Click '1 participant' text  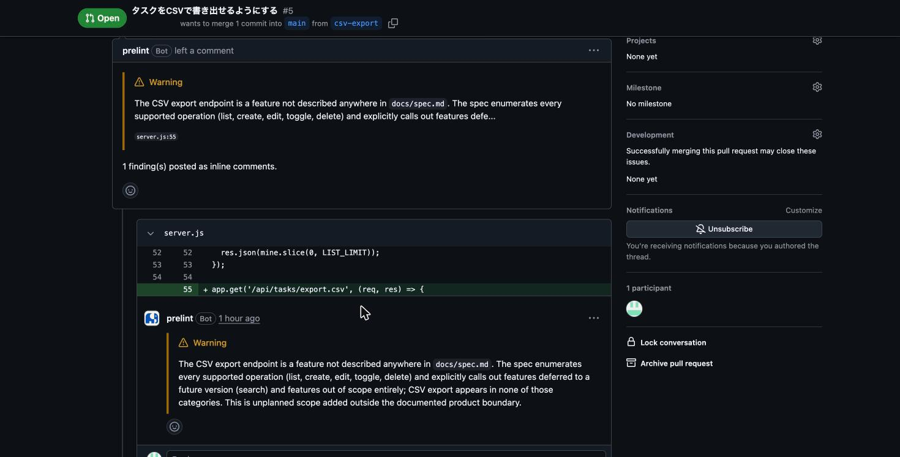click(649, 288)
